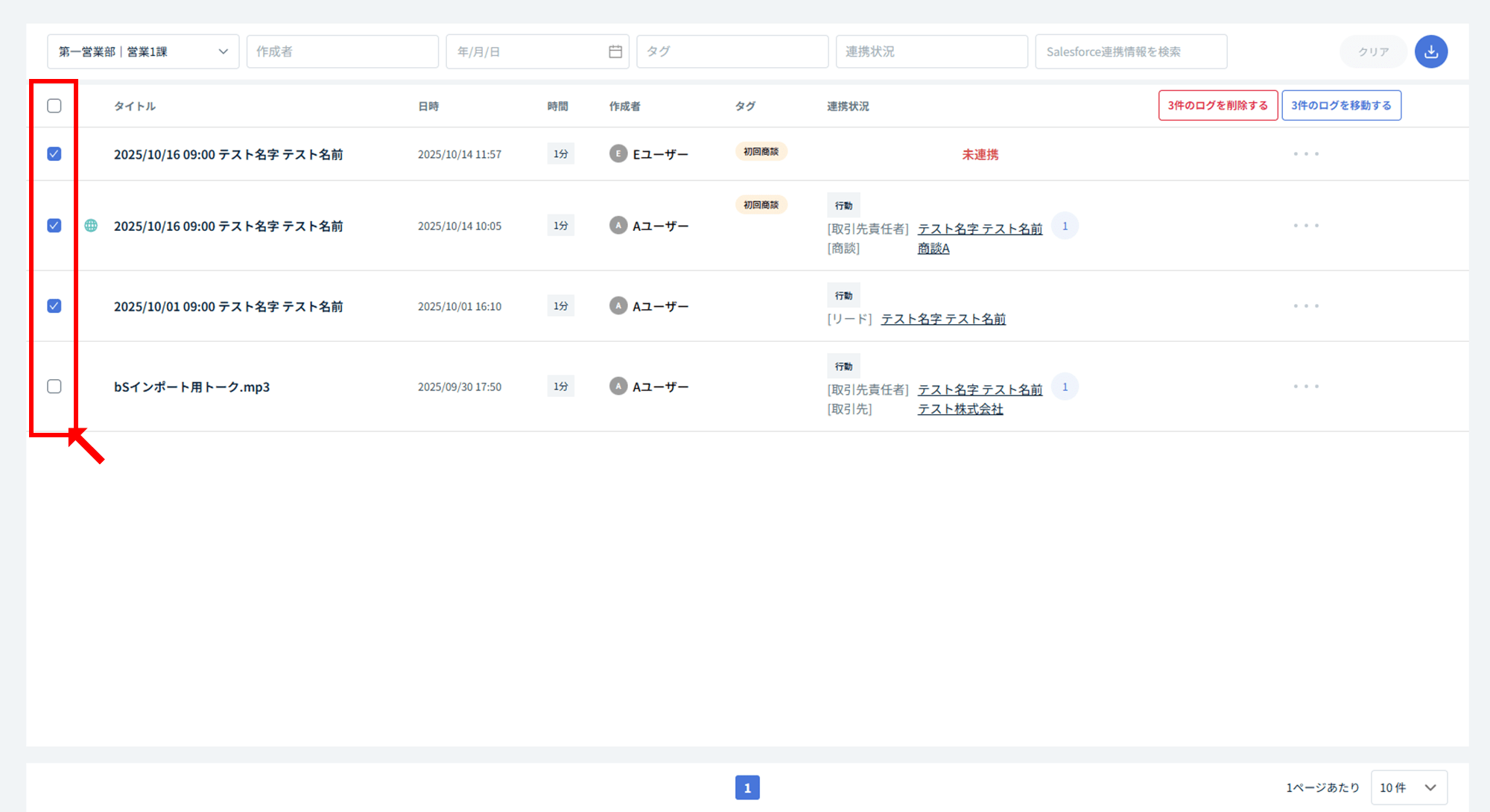Click 3件のログを削除する button

click(1217, 105)
